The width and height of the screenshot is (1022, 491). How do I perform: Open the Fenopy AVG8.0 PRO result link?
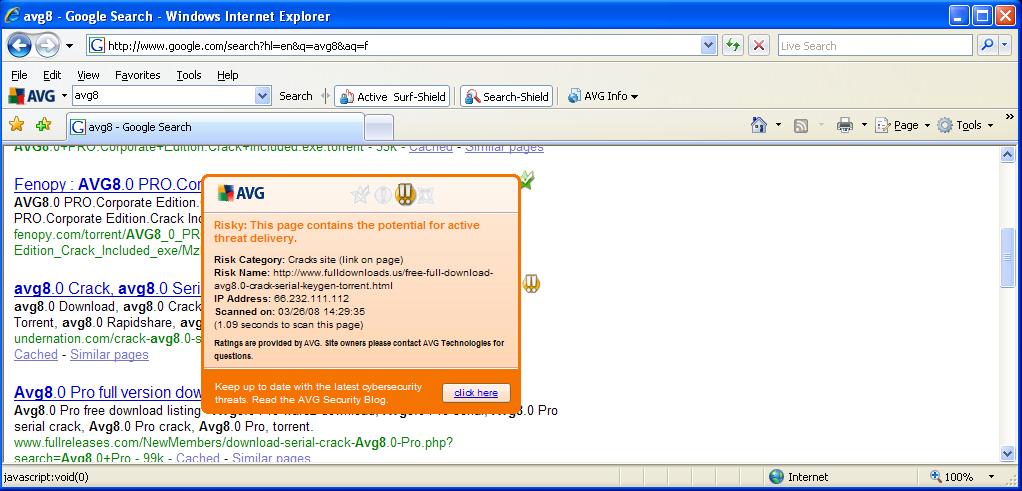pyautogui.click(x=108, y=184)
